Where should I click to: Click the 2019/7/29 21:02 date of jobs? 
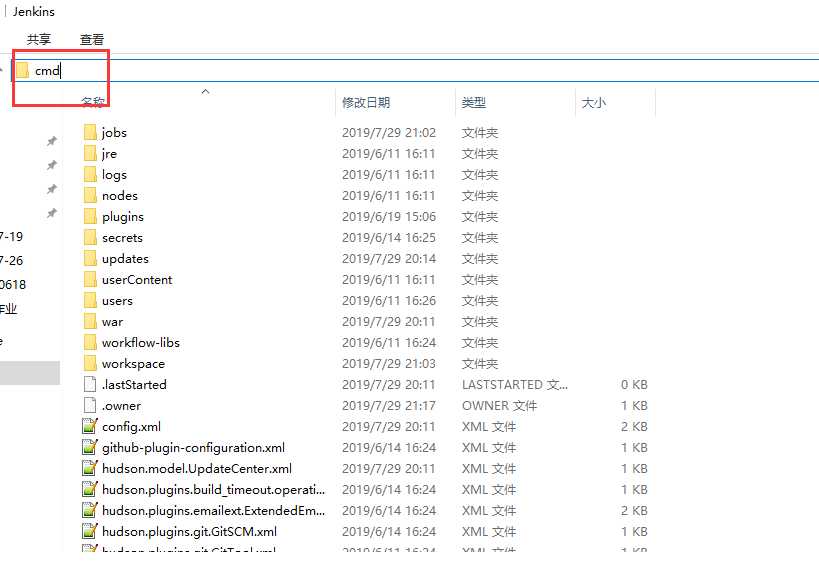389,133
